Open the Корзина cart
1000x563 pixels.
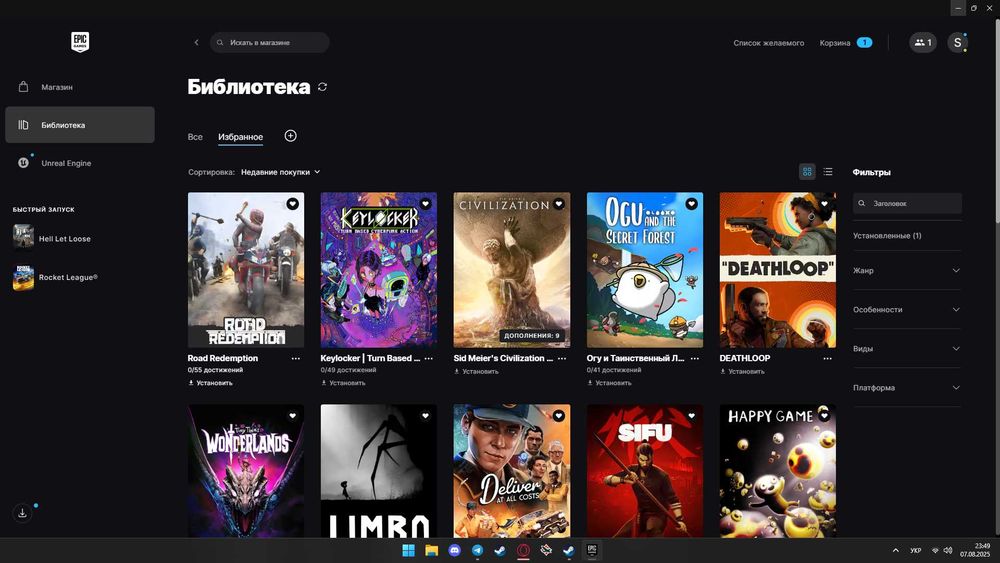[846, 43]
